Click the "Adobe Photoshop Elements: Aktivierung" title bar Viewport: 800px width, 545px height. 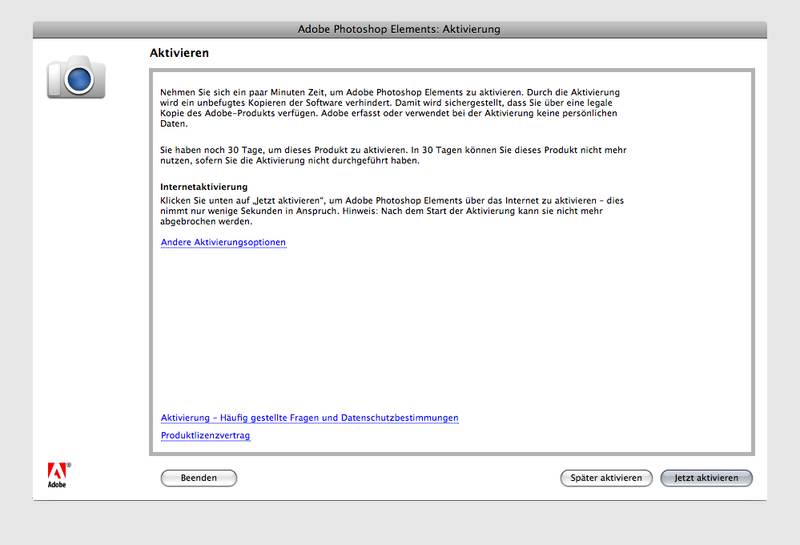coord(399,29)
